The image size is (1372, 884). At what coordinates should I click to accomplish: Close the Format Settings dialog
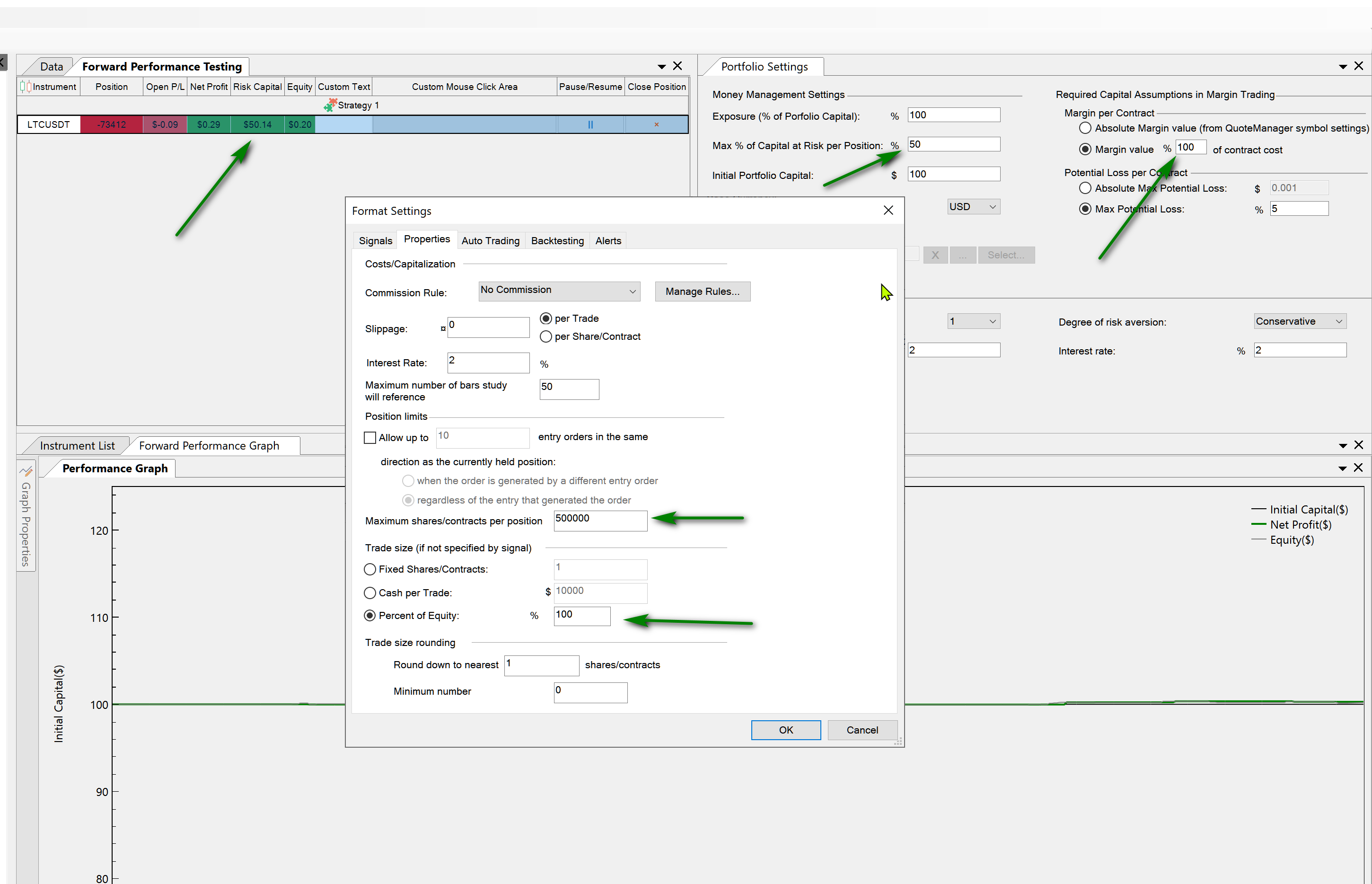[888, 211]
